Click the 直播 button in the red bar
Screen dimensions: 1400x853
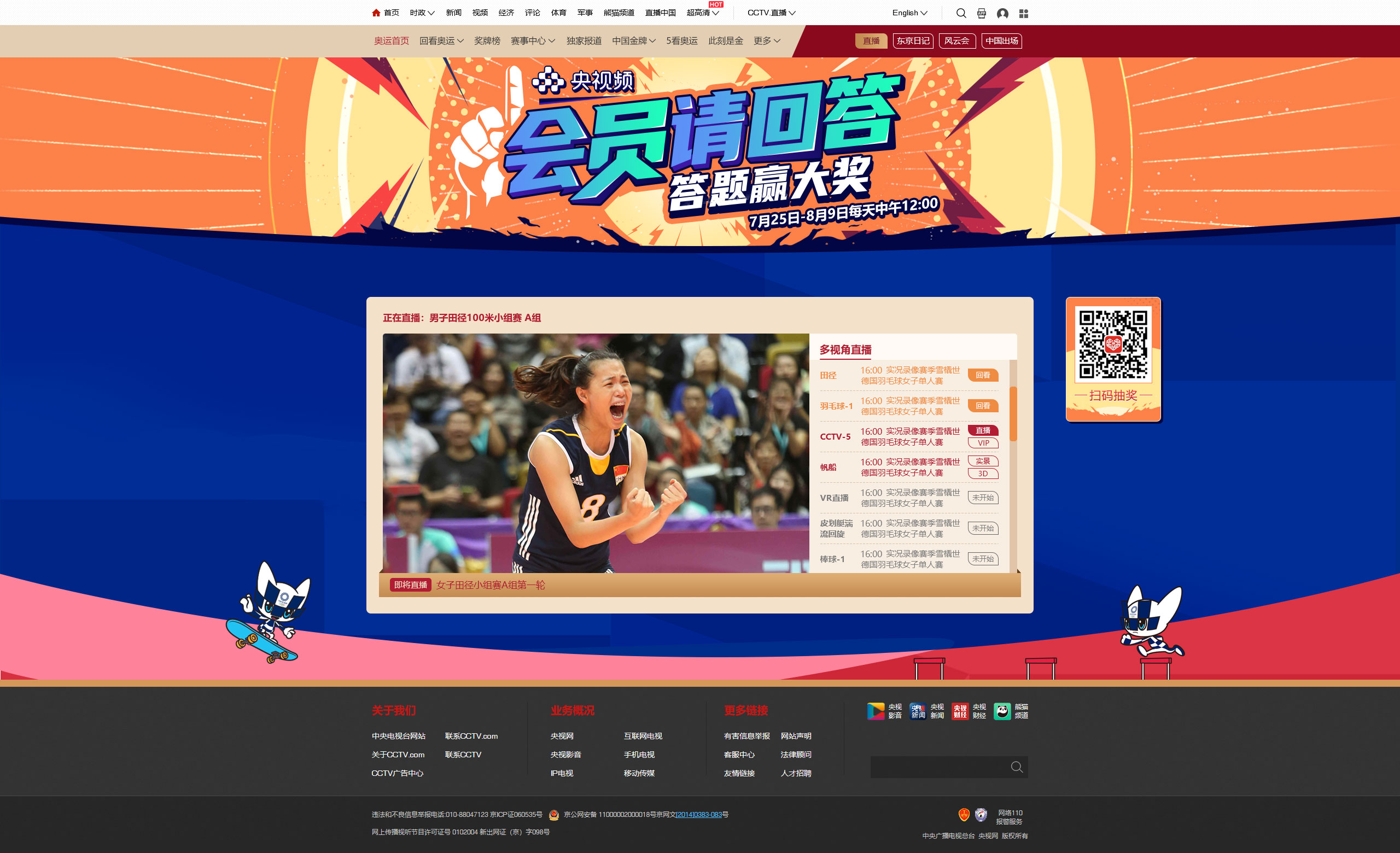(871, 41)
